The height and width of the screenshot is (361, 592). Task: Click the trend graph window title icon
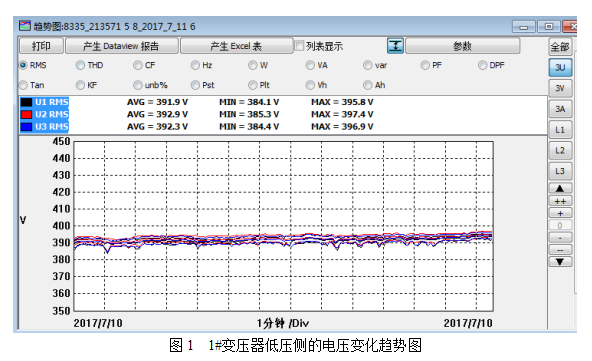click(x=25, y=26)
